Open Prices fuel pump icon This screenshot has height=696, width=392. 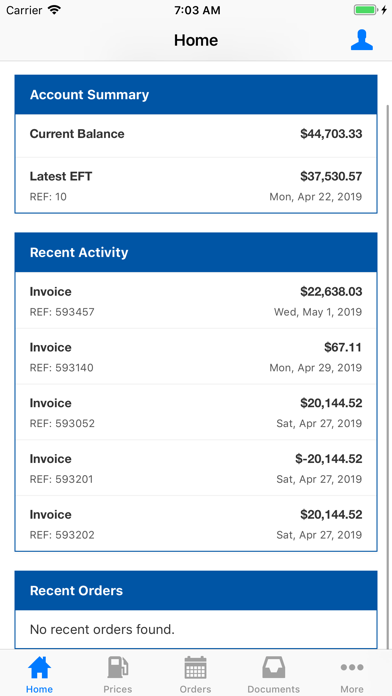point(118,667)
